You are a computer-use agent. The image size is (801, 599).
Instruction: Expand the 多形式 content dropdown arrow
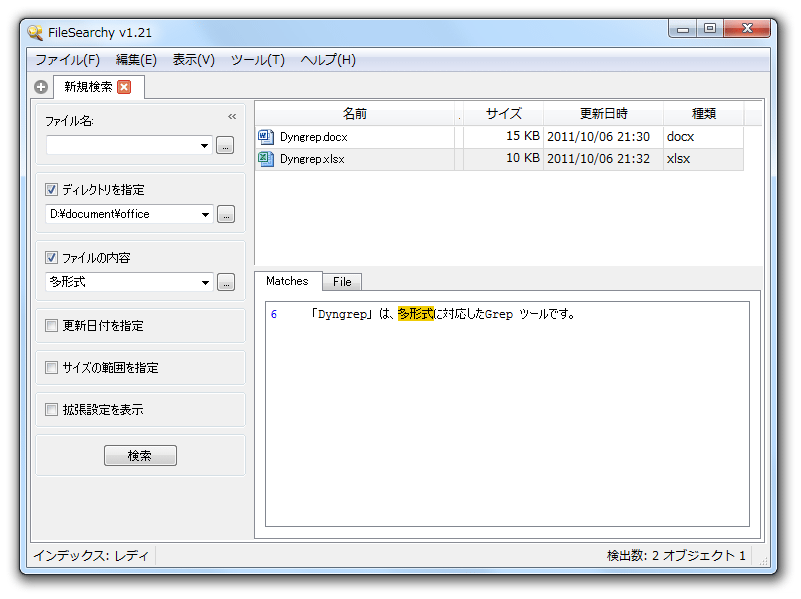click(205, 282)
